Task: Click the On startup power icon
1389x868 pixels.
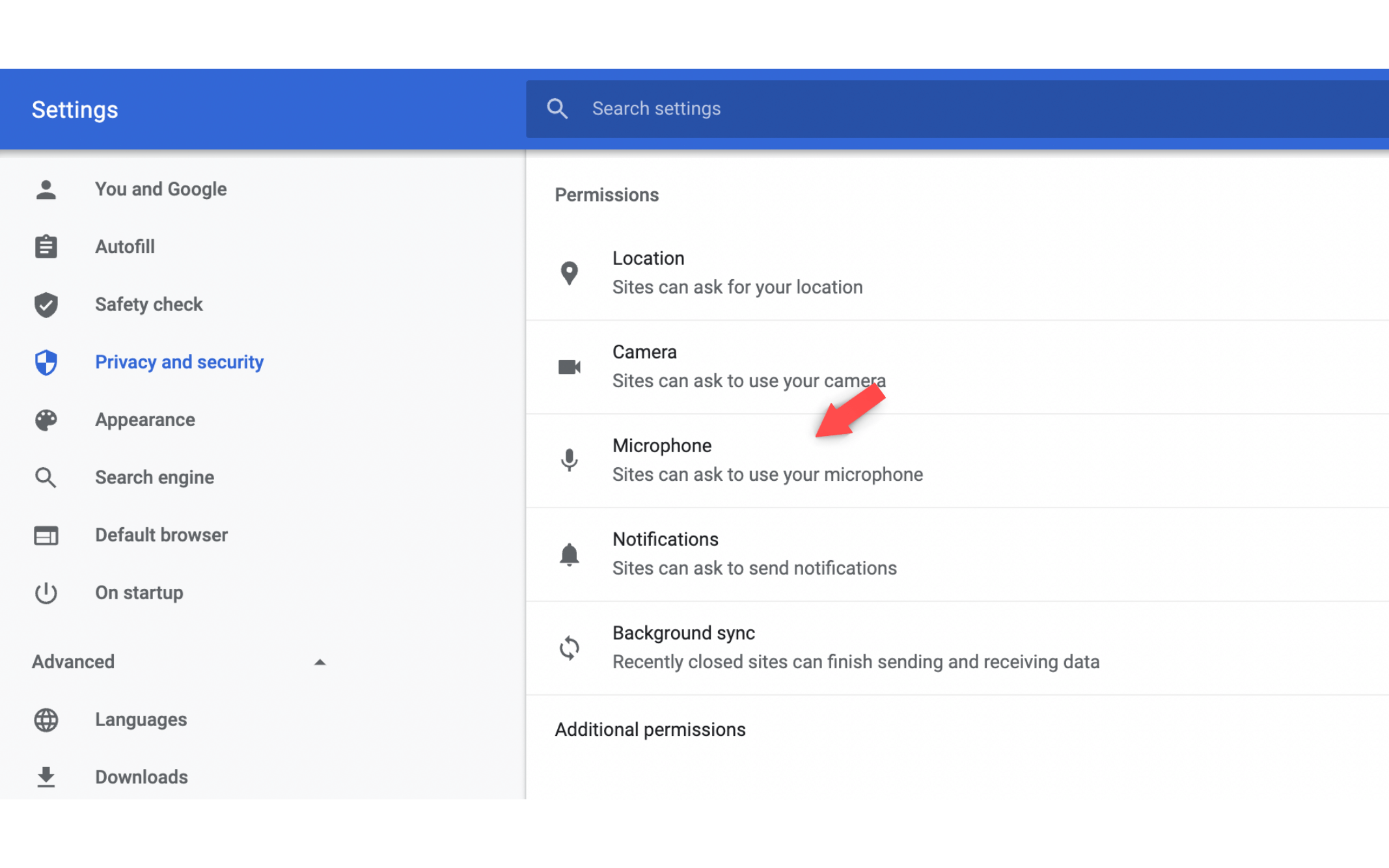Action: pyautogui.click(x=46, y=593)
